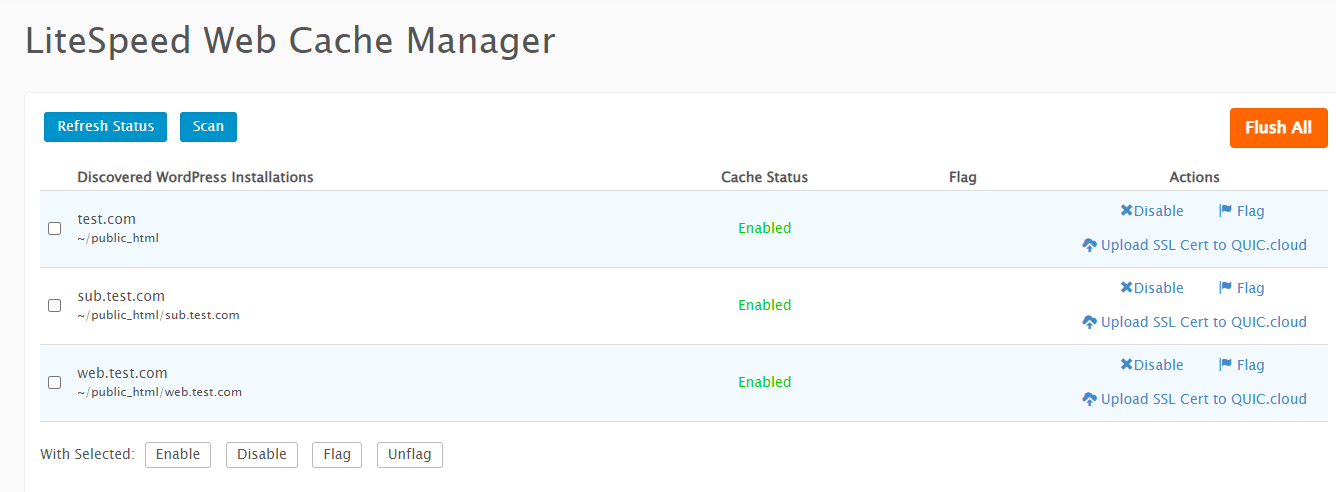Click the X Disable icon for test.com
This screenshot has height=492, width=1336.
tap(1127, 211)
